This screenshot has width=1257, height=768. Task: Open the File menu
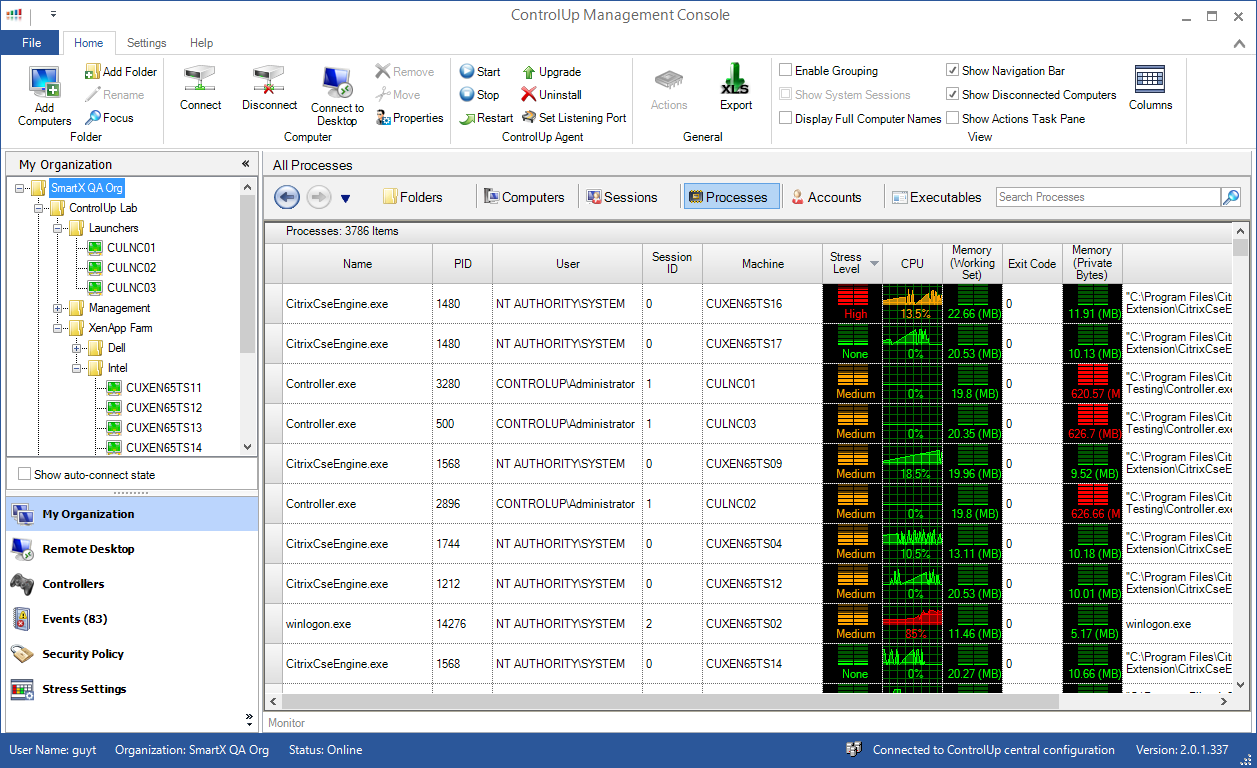coord(31,43)
